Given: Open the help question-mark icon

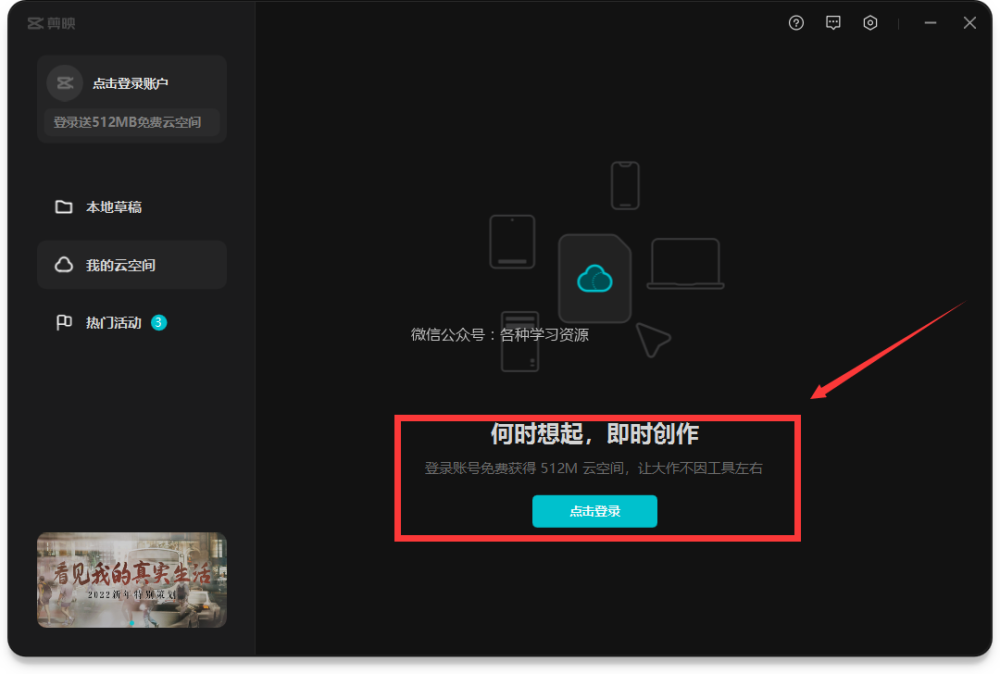Looking at the screenshot, I should [796, 23].
